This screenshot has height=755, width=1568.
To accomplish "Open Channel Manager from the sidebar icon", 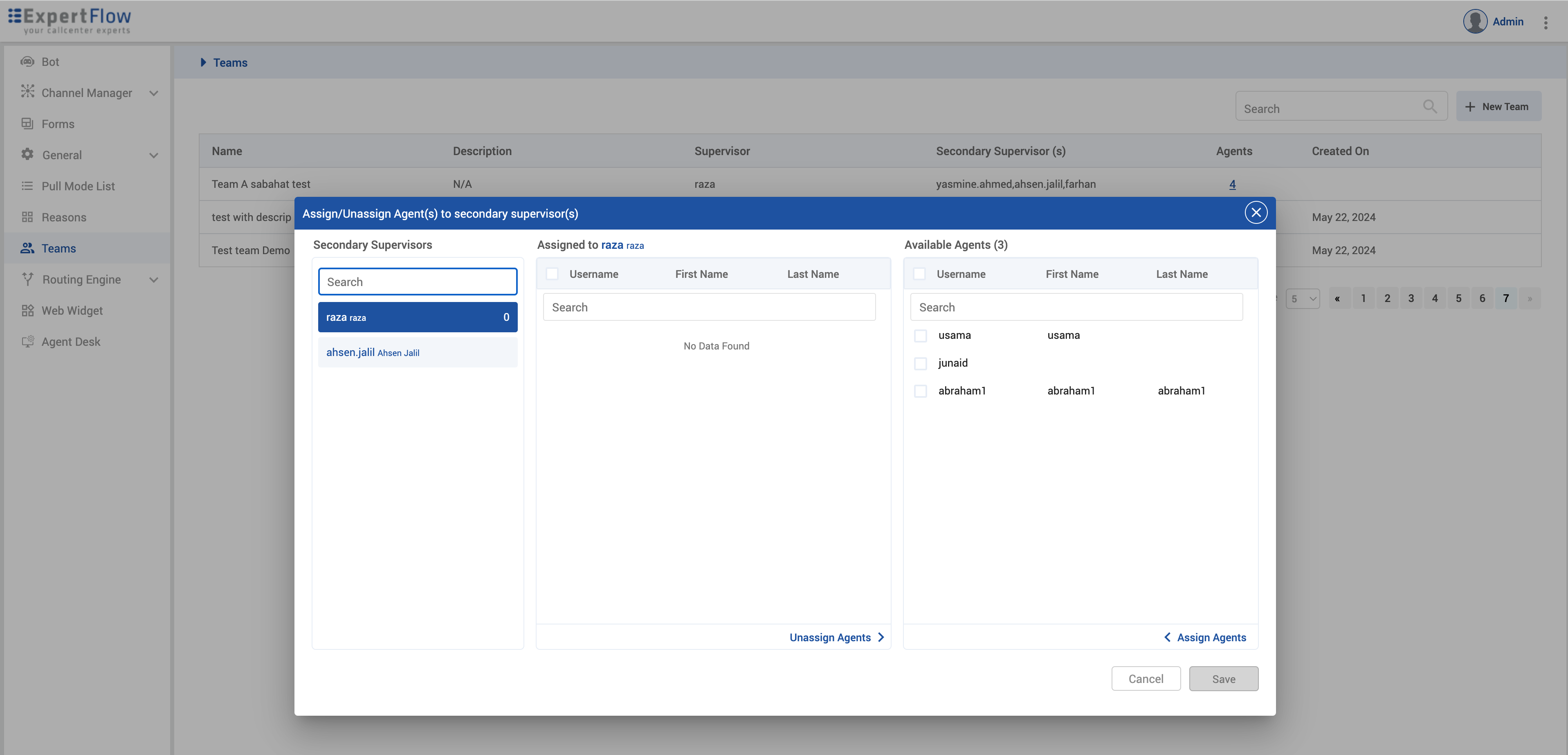I will (28, 92).
